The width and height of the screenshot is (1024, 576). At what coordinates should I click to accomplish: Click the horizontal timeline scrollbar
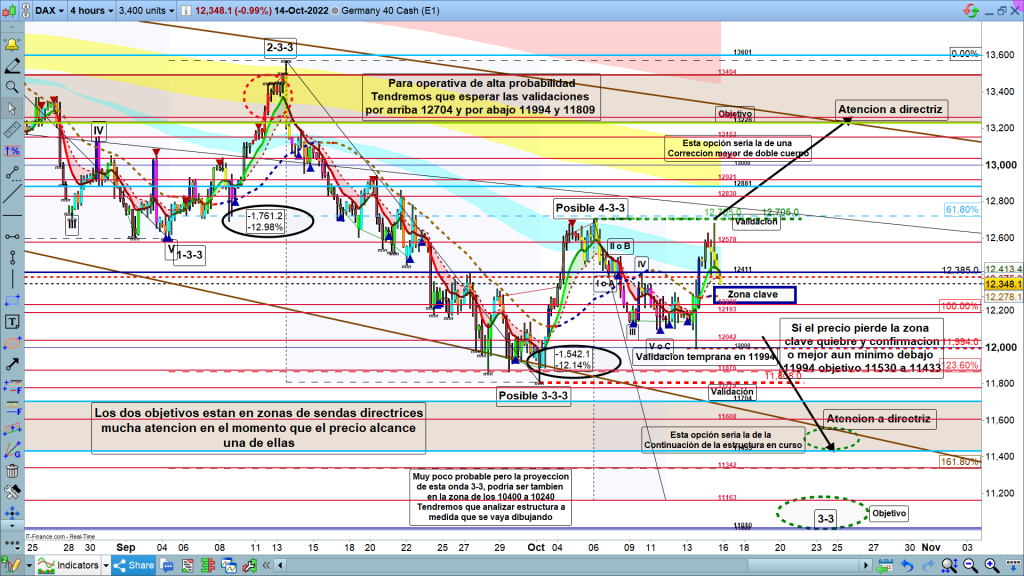(600, 565)
